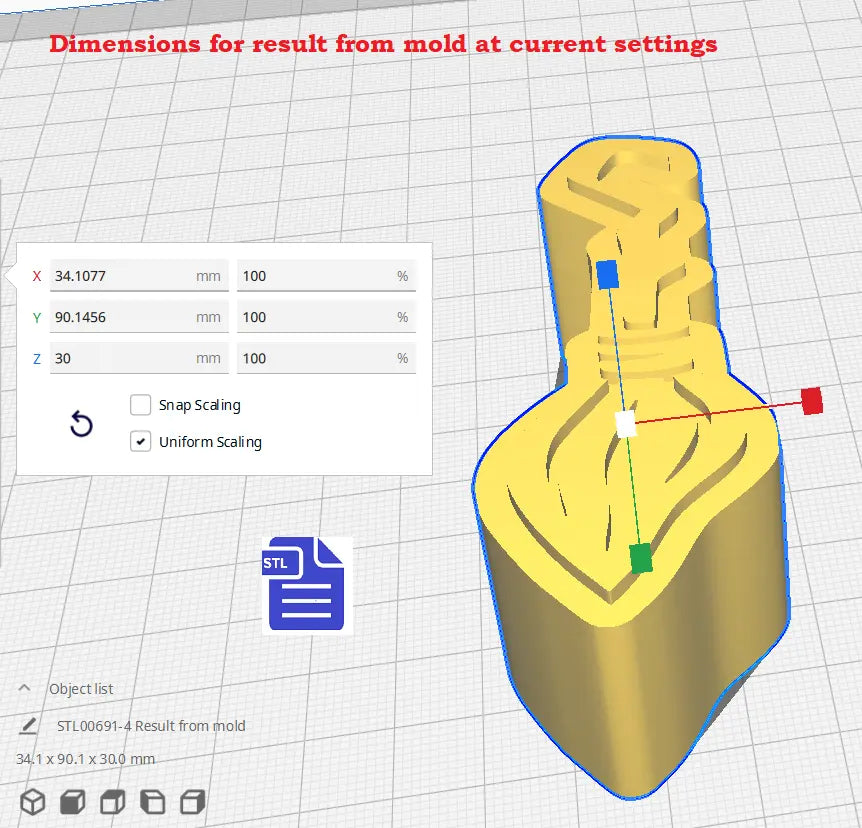Click the blue STL file document icon
The height and width of the screenshot is (828, 862).
[306, 584]
